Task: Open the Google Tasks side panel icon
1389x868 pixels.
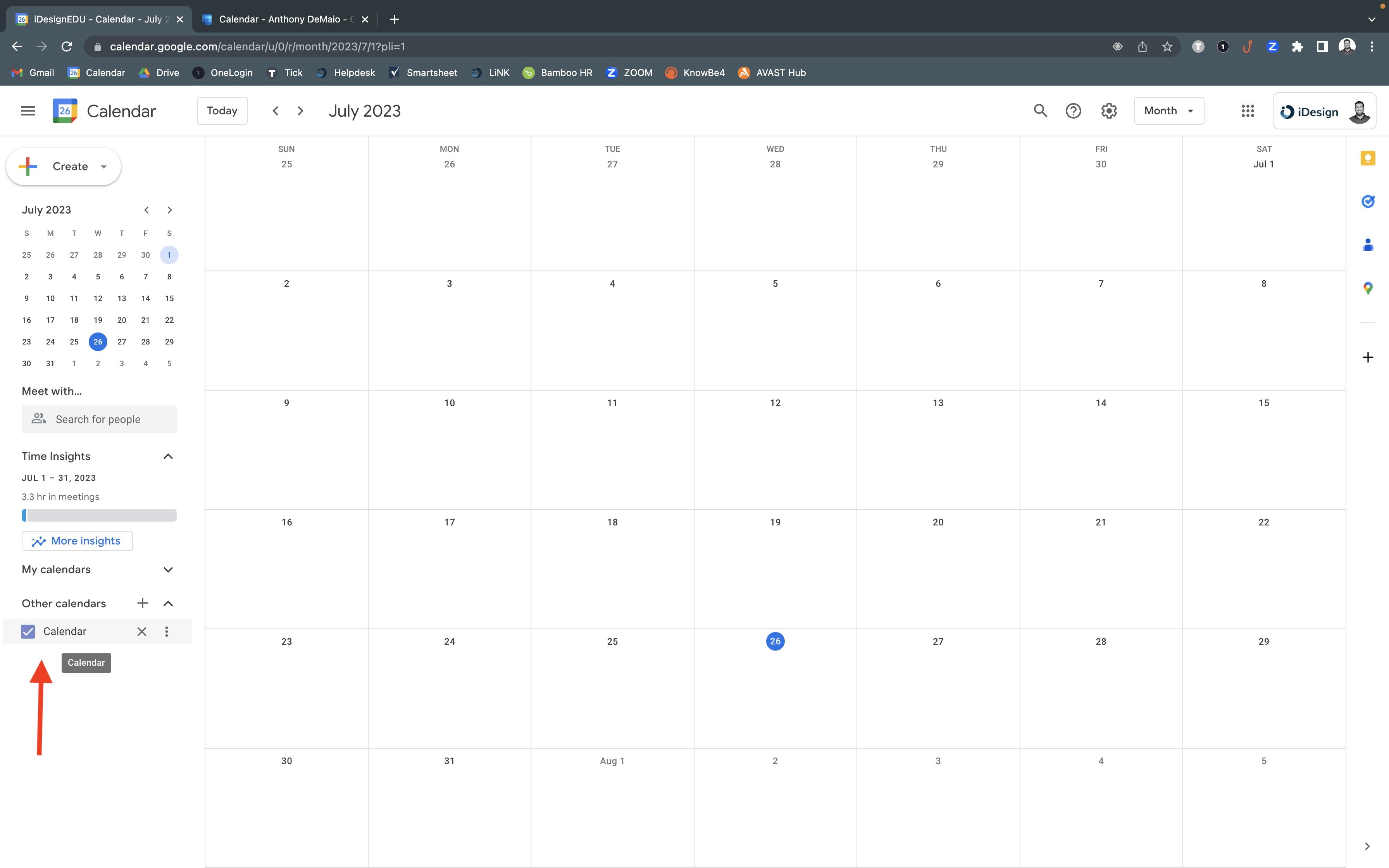Action: pyautogui.click(x=1368, y=201)
